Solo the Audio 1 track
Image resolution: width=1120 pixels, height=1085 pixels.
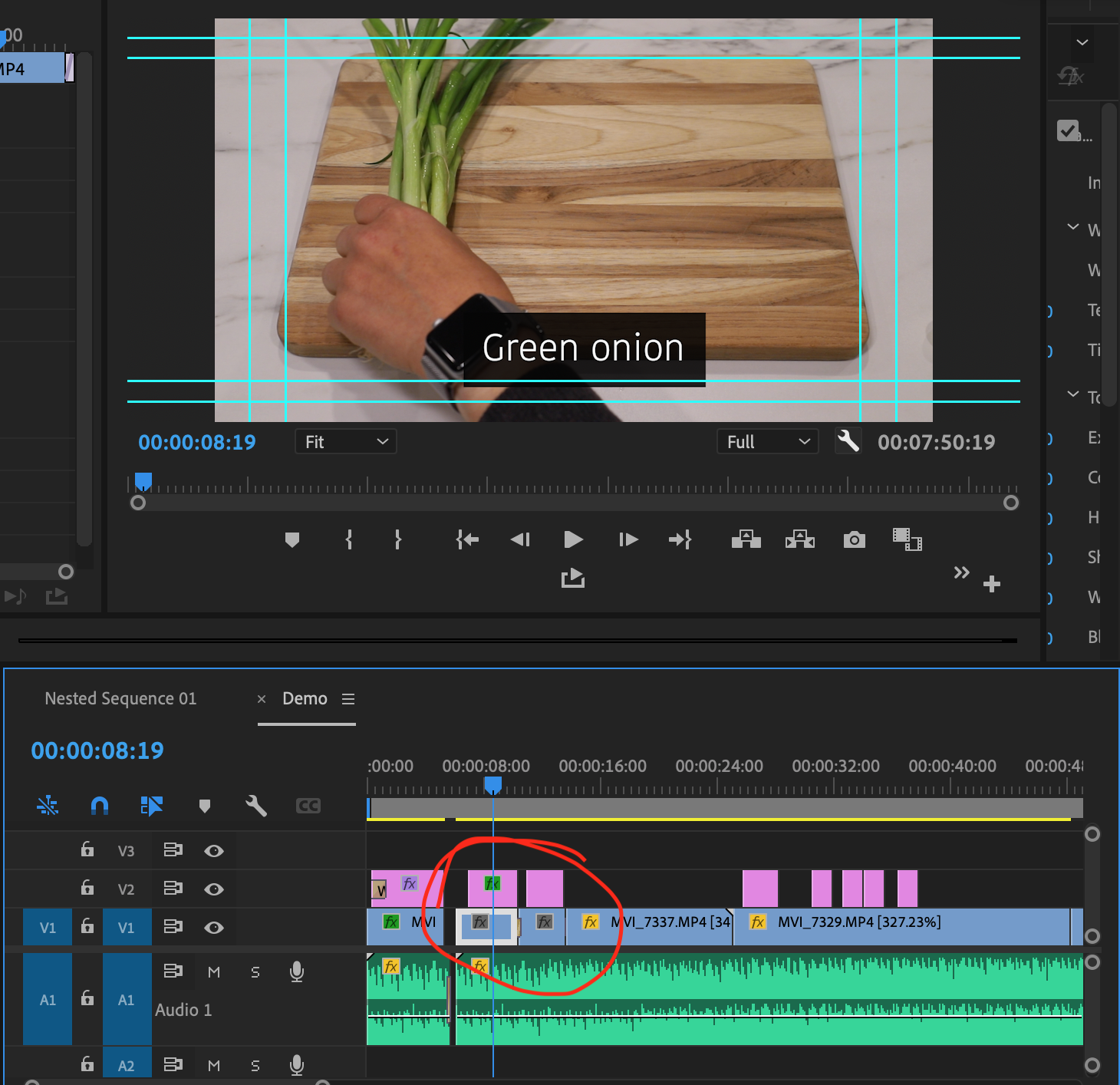(x=255, y=971)
